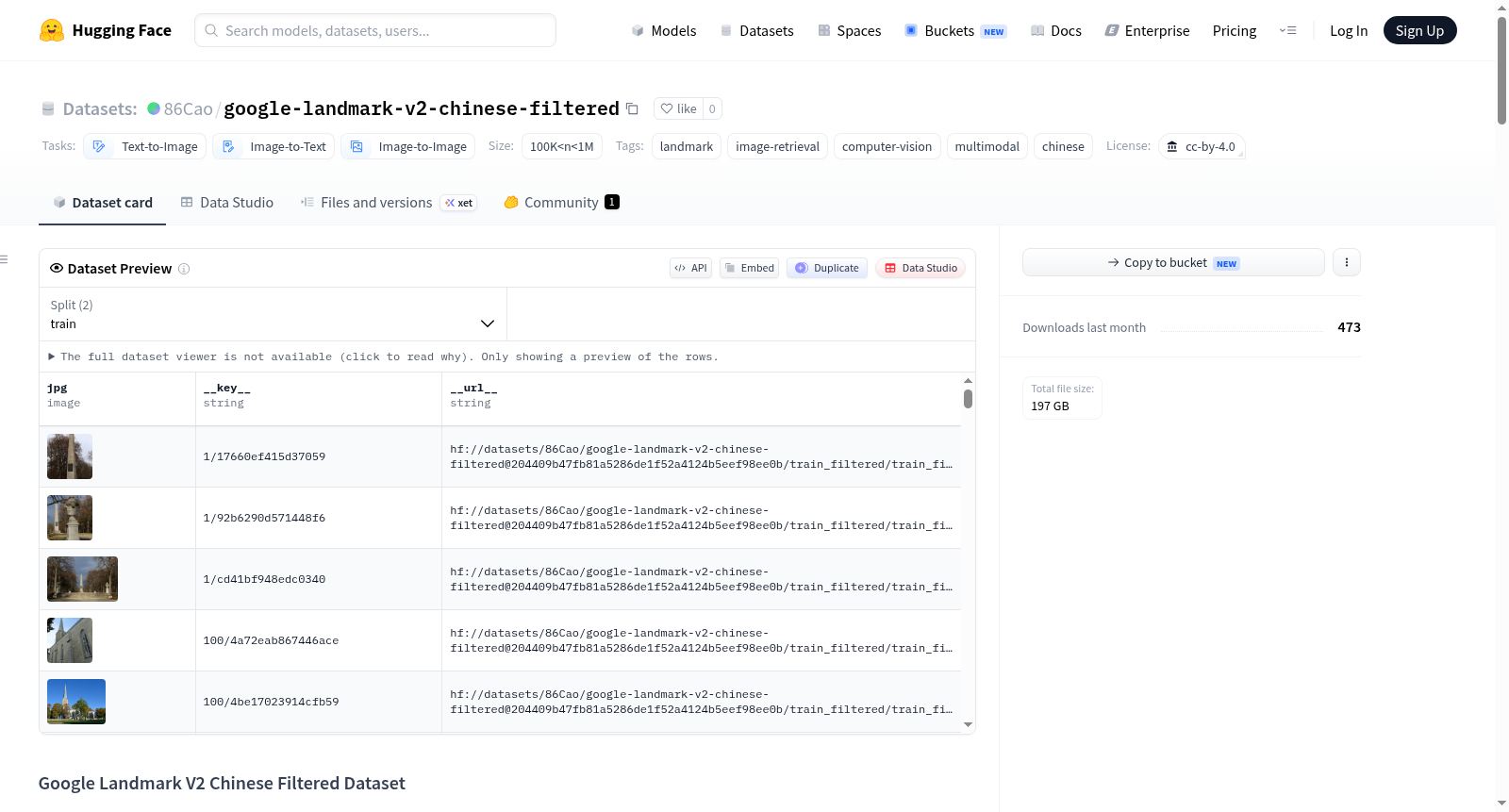Viewport: 1509px width, 812px height.
Task: Click the Datasets: breadcrumb label
Action: click(100, 108)
